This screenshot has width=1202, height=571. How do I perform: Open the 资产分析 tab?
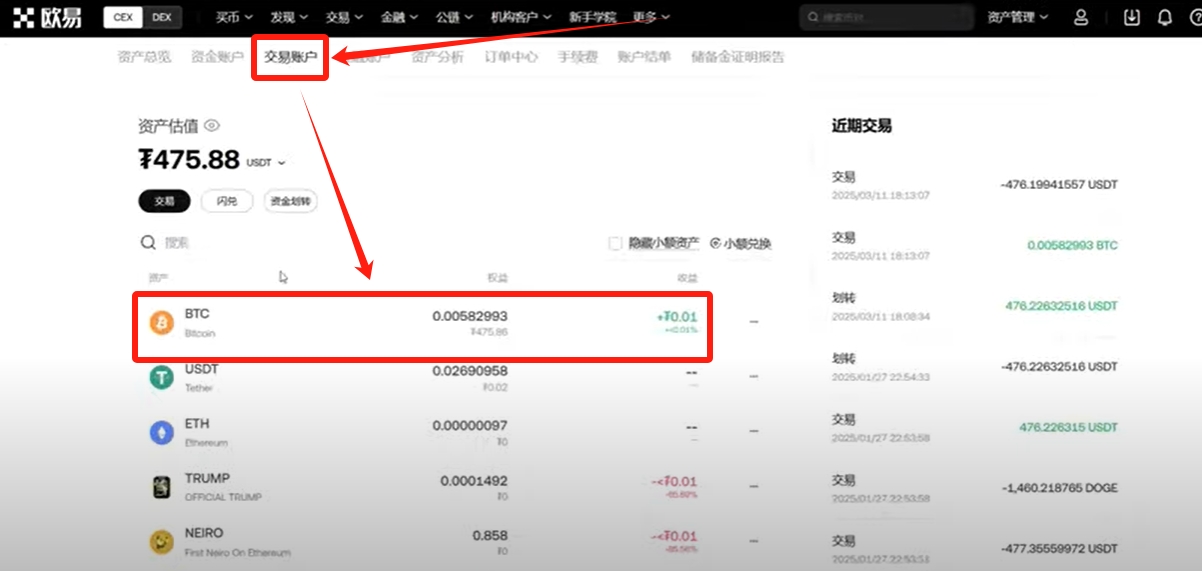[437, 57]
